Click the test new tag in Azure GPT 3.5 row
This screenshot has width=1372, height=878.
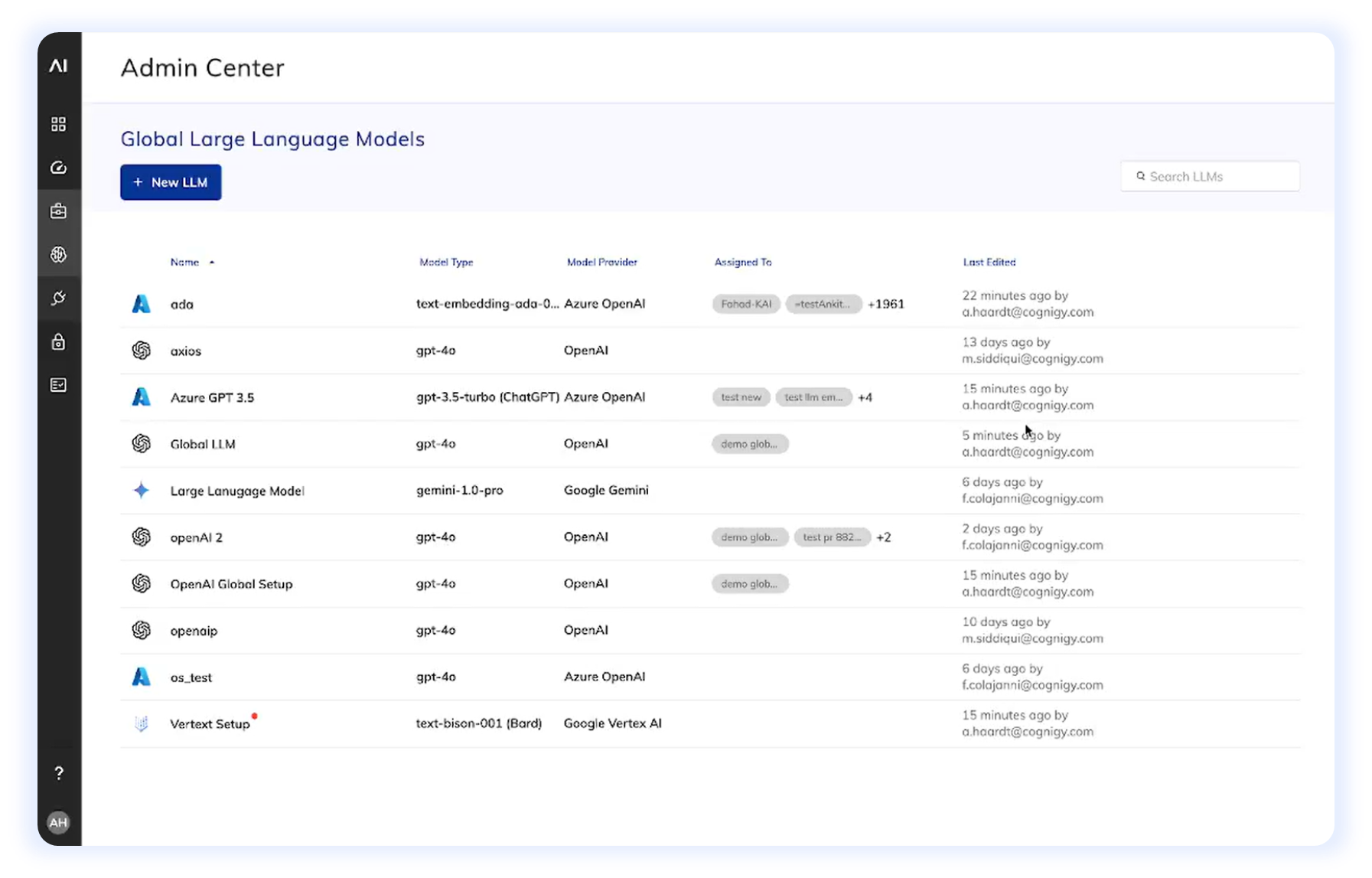click(741, 397)
